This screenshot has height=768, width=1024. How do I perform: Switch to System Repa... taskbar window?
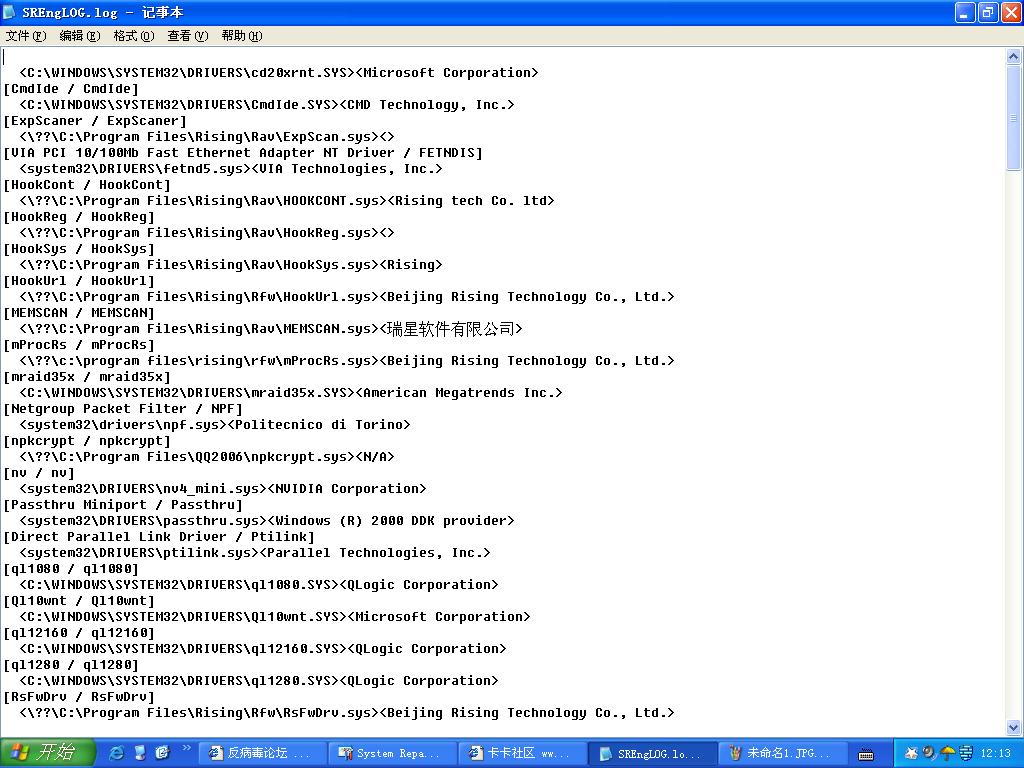coord(392,754)
